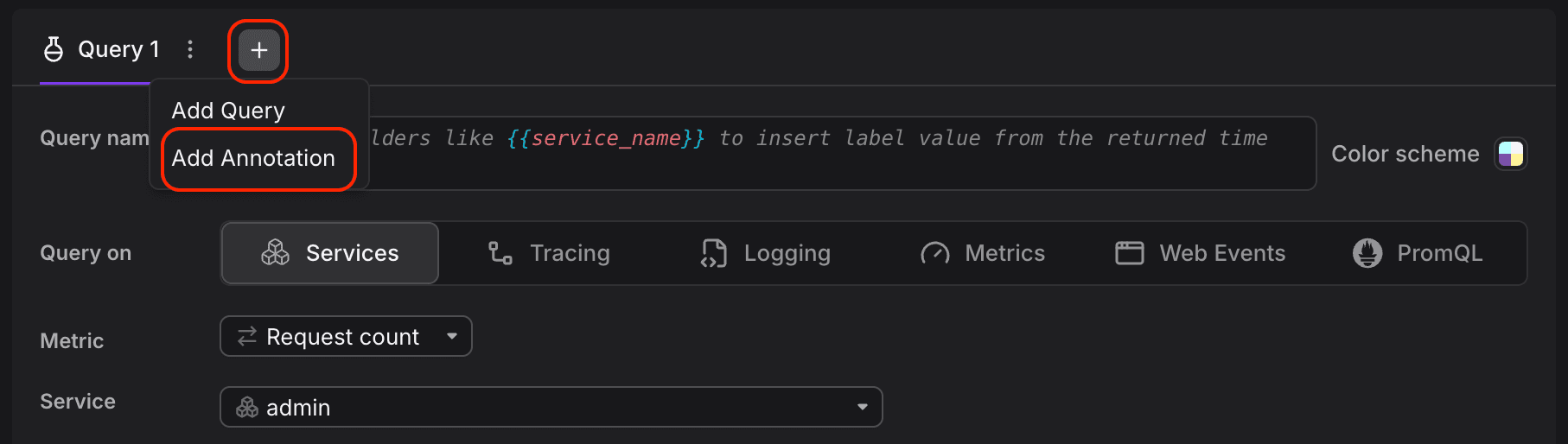This screenshot has height=444, width=1568.
Task: Switch query source to Logging
Action: click(x=766, y=253)
